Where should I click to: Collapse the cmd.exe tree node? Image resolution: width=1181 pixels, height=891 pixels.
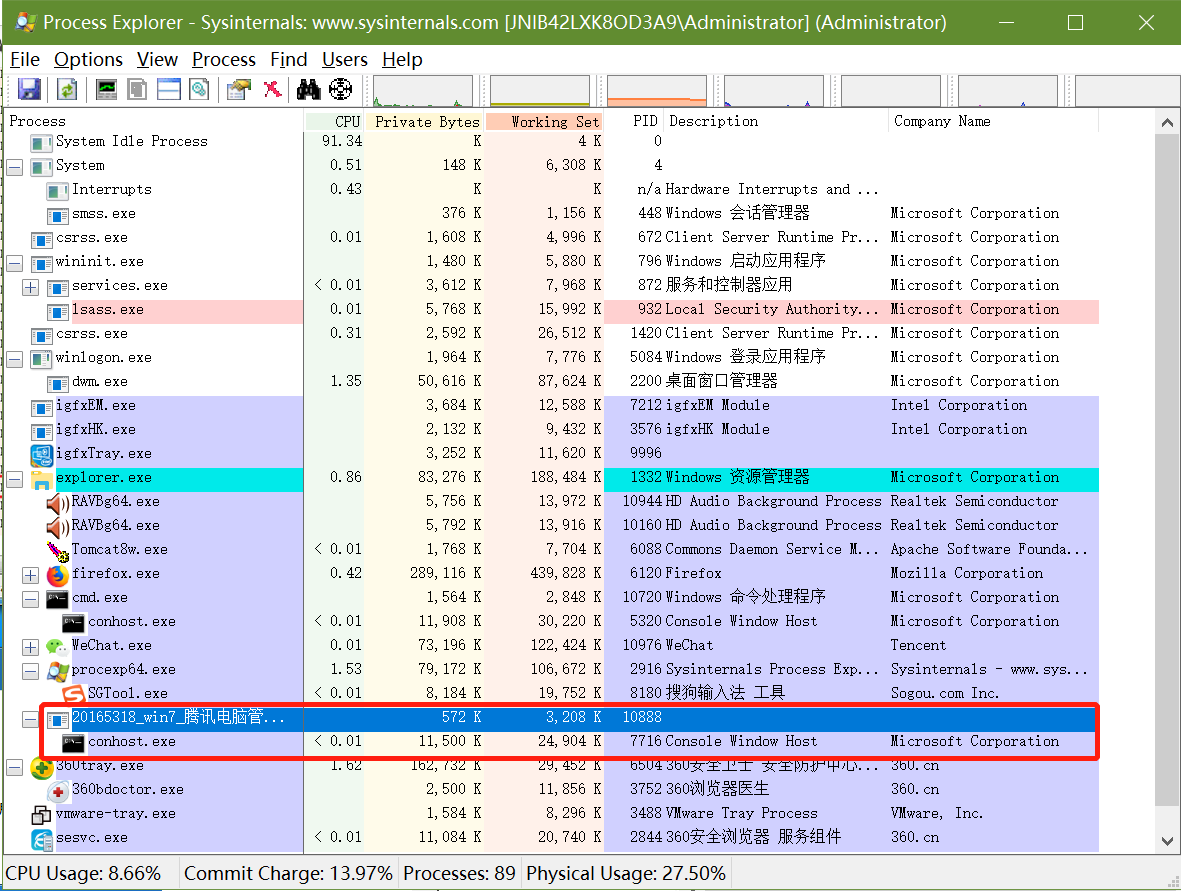coord(30,600)
